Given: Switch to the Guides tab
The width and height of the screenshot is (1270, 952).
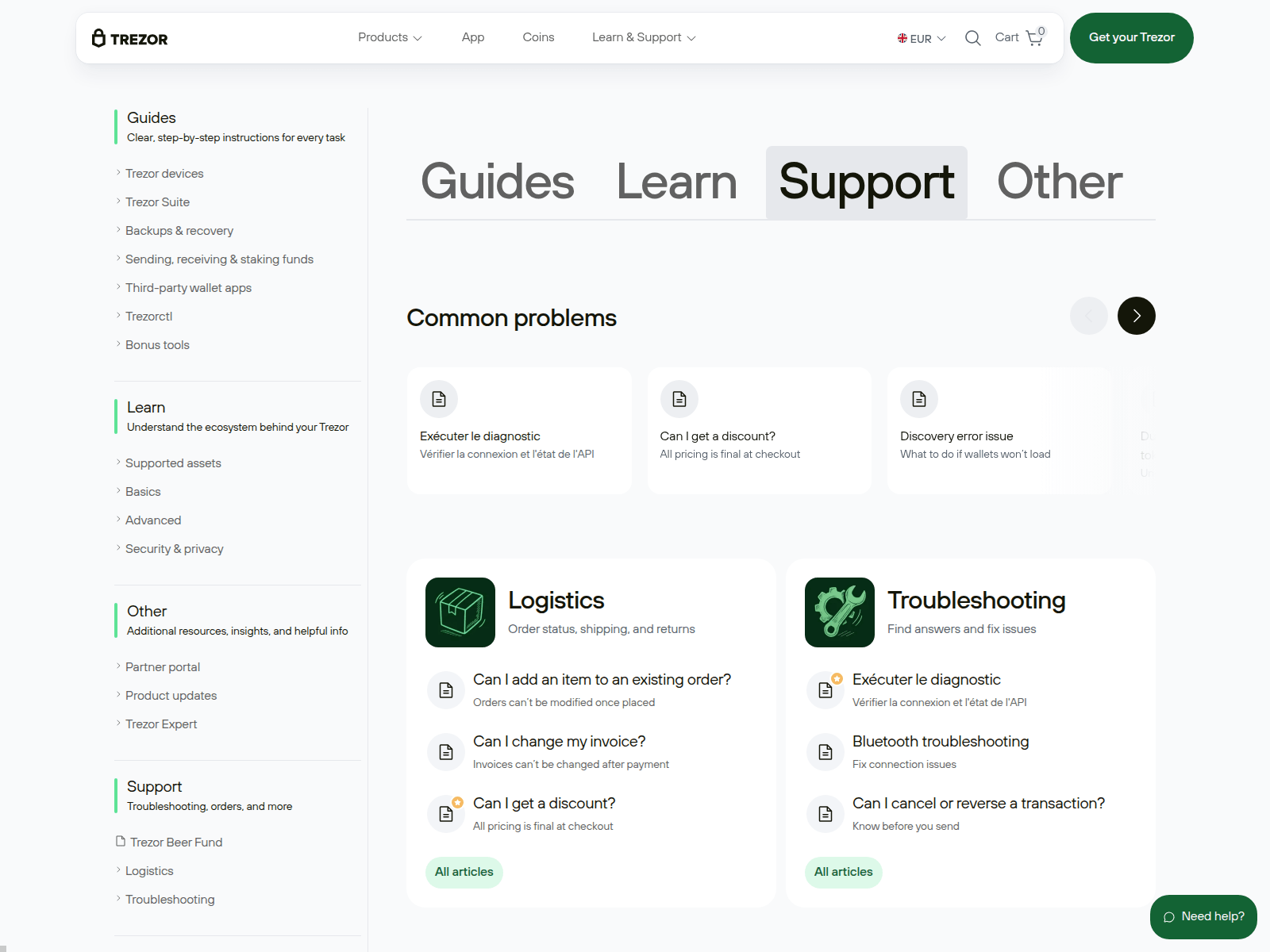Looking at the screenshot, I should (x=498, y=182).
